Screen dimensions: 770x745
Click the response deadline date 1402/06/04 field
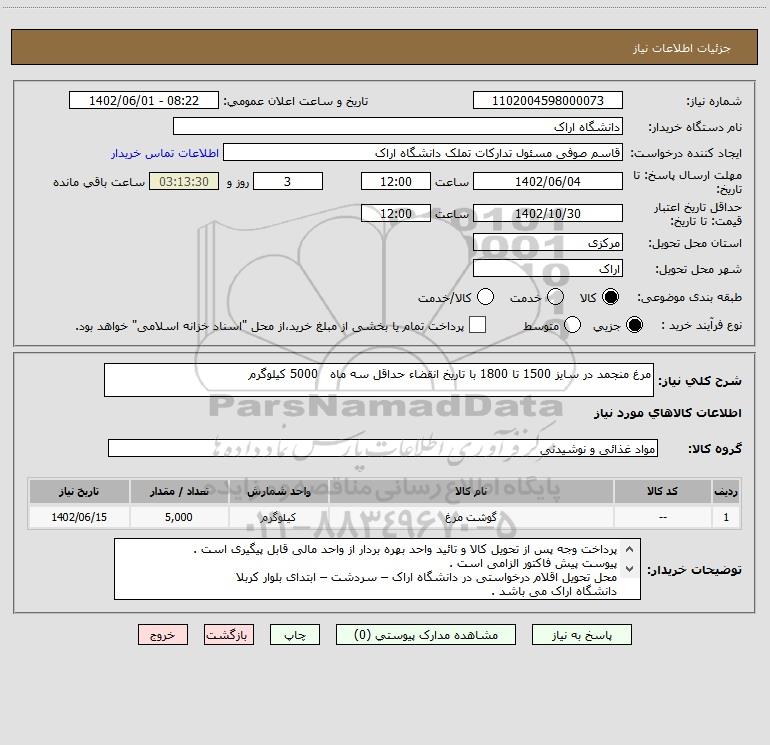tap(548, 181)
